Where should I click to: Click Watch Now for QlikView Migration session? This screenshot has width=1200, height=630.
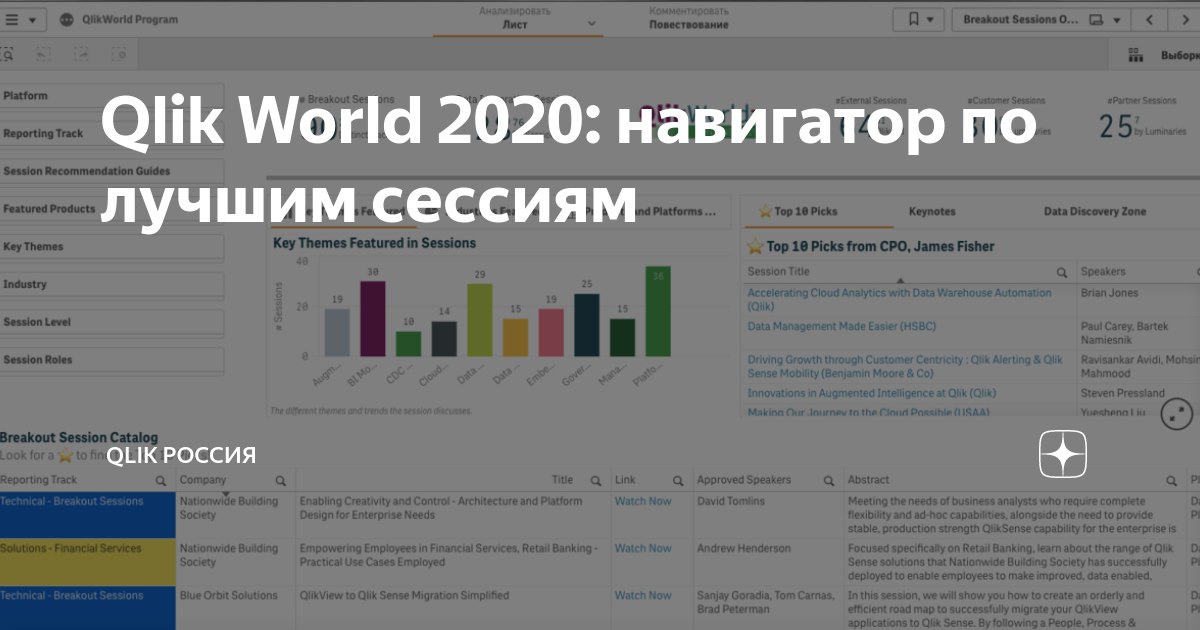(x=643, y=596)
